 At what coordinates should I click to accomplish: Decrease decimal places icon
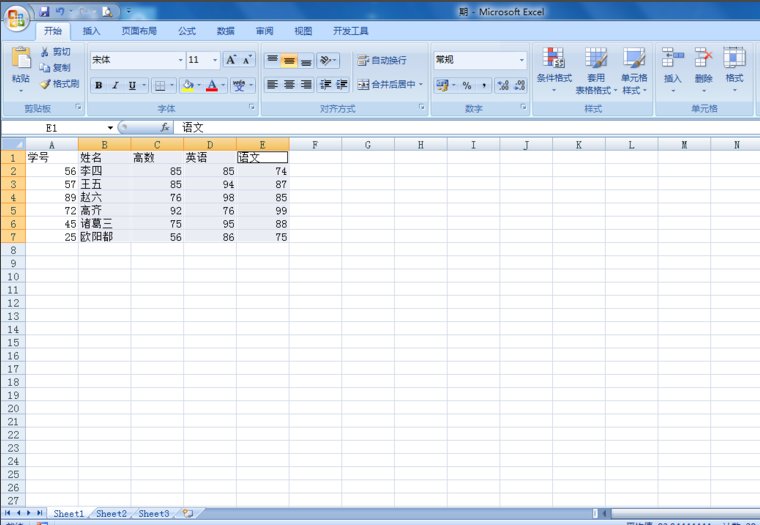[x=520, y=86]
